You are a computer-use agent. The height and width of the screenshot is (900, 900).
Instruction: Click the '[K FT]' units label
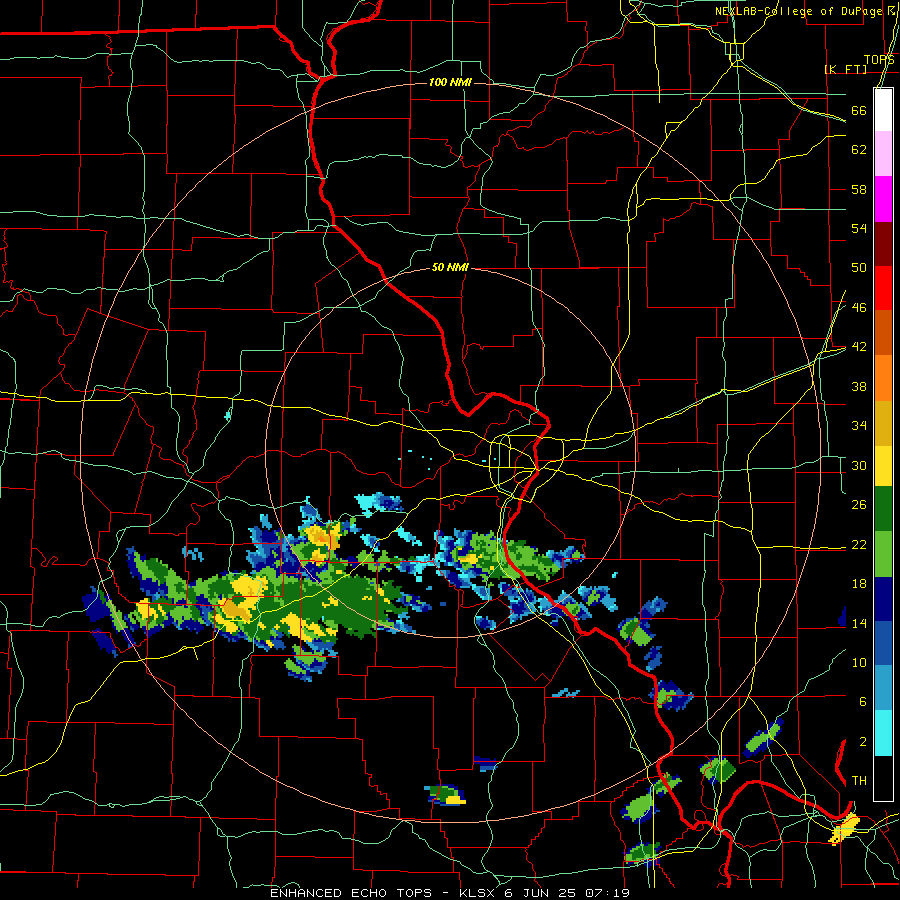[x=845, y=69]
